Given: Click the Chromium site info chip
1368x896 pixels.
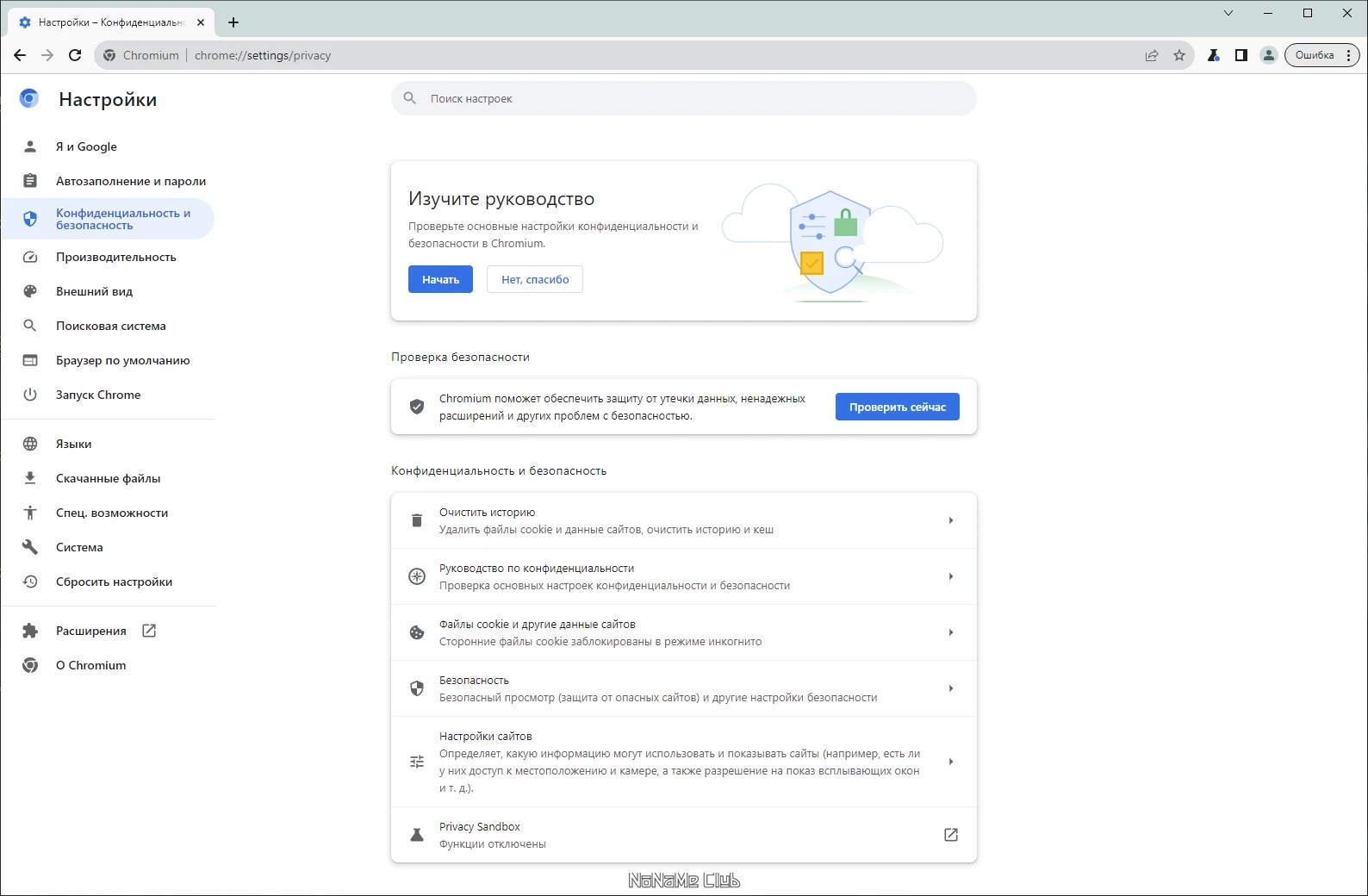Looking at the screenshot, I should point(141,55).
